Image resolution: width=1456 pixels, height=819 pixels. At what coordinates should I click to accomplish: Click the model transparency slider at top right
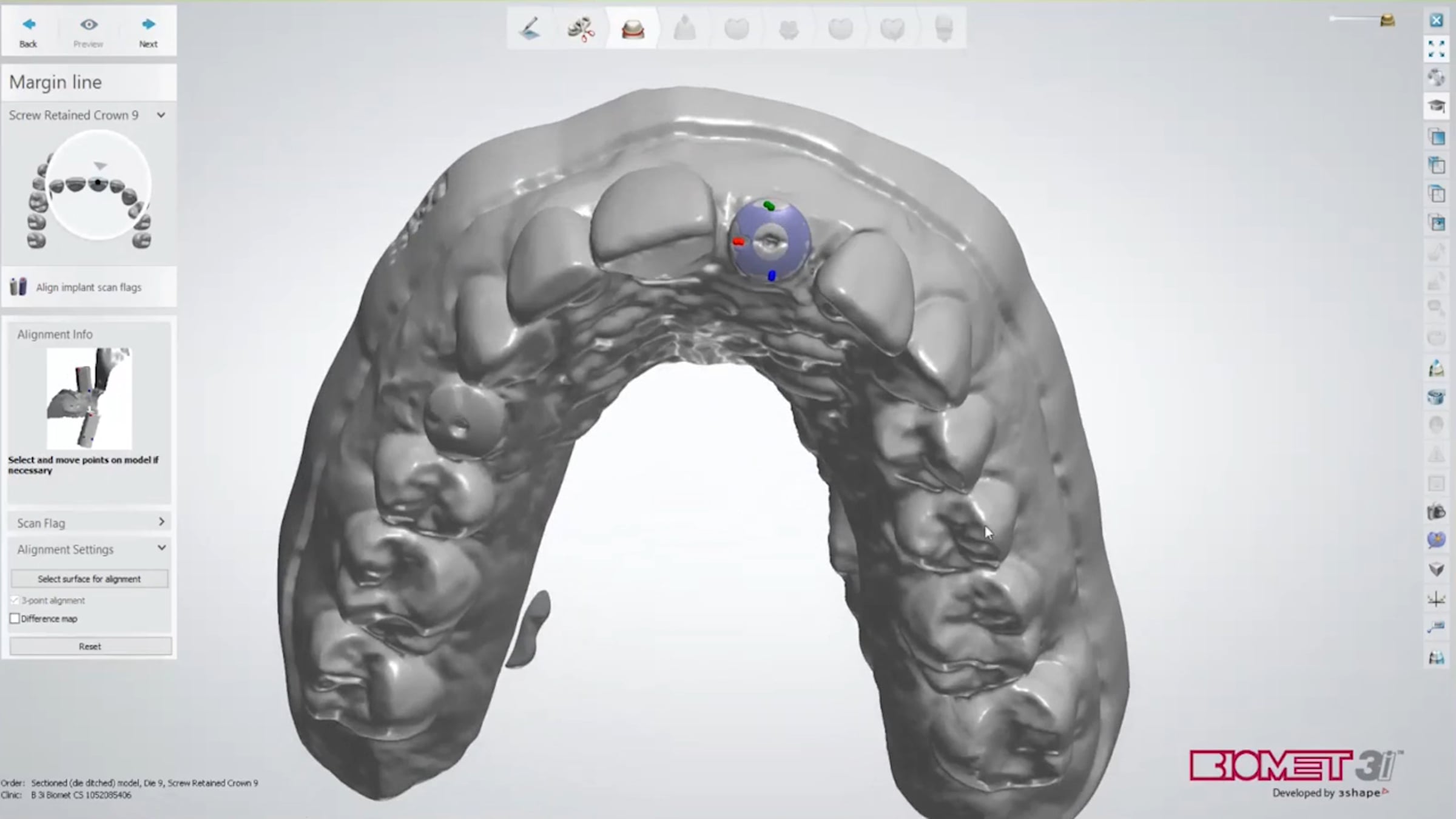coord(1359,19)
